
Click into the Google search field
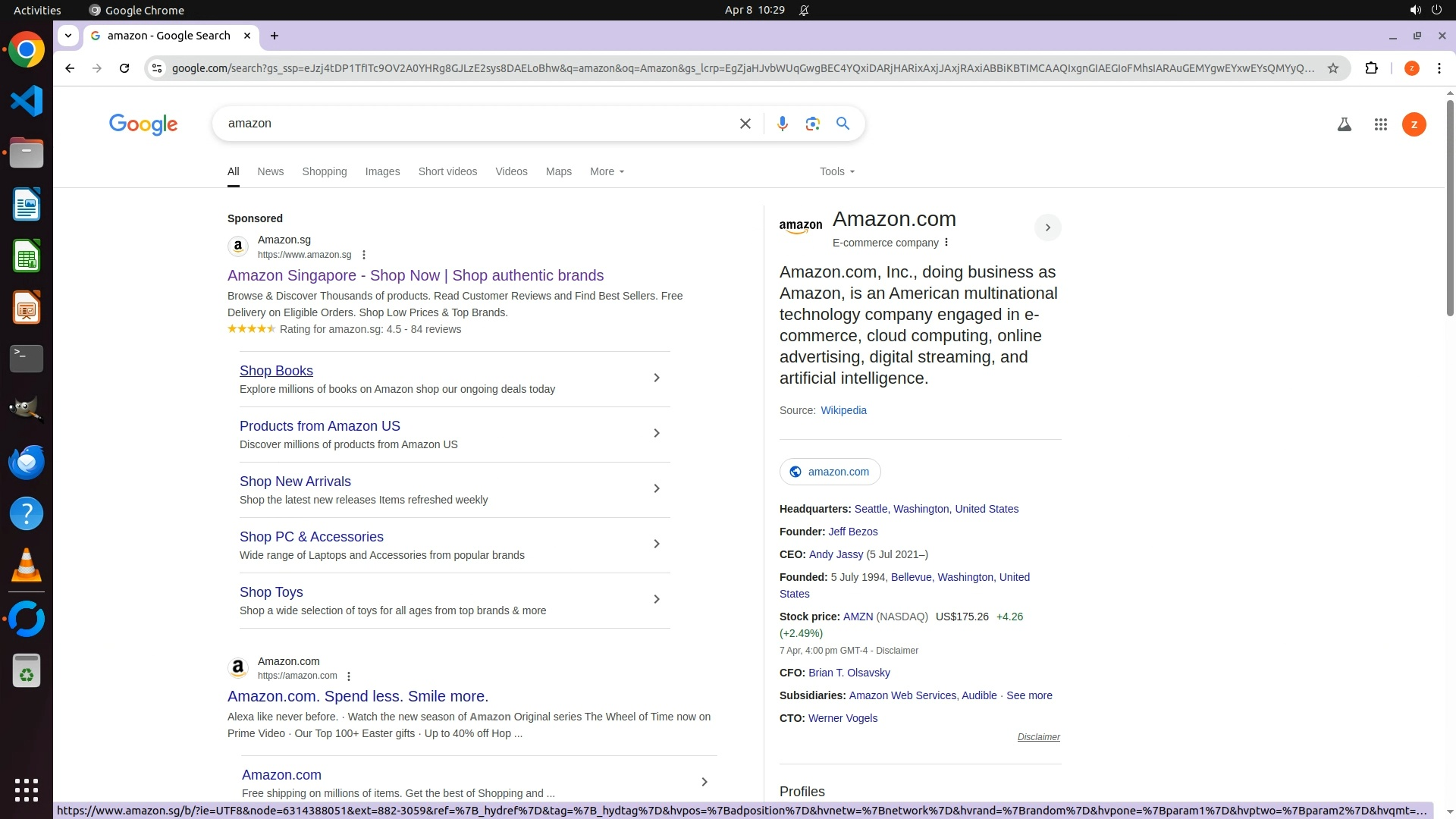[x=470, y=124]
